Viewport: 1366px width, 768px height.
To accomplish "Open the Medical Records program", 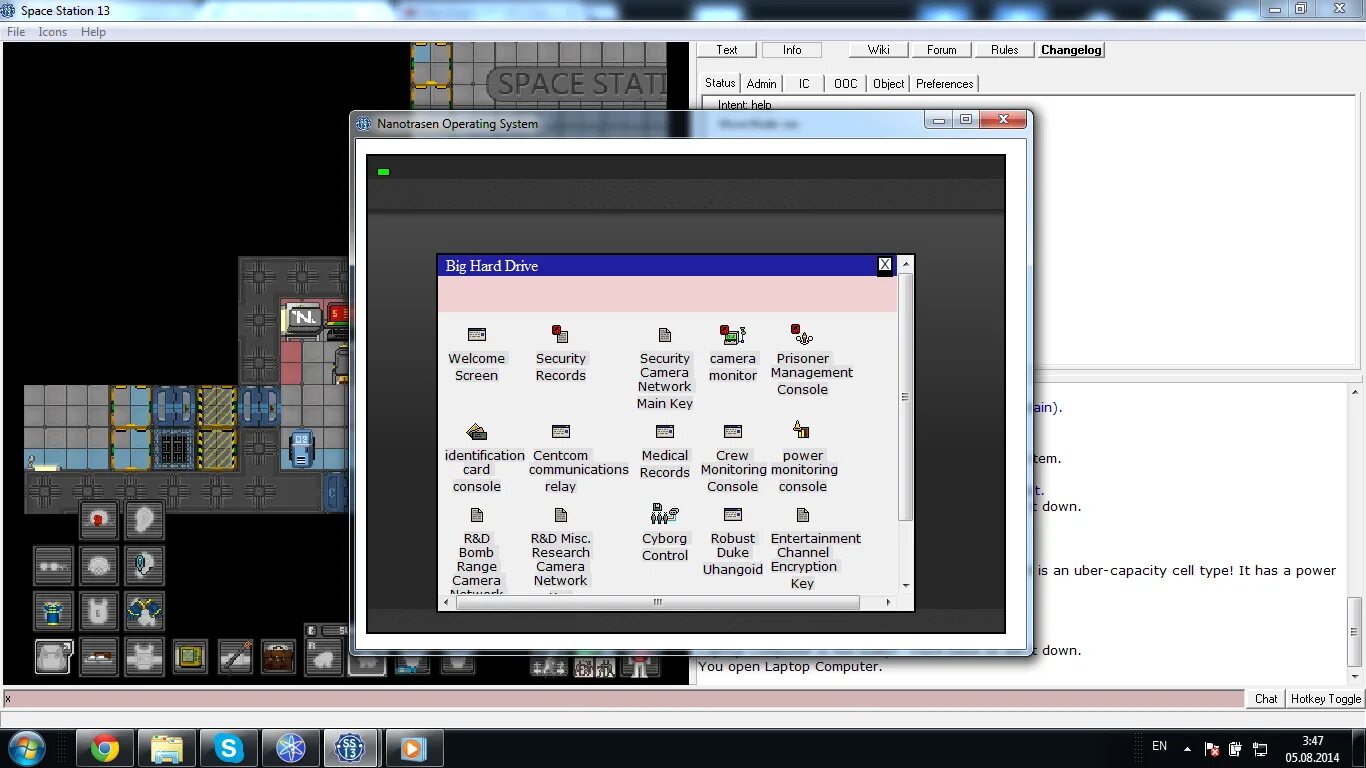I will (665, 431).
